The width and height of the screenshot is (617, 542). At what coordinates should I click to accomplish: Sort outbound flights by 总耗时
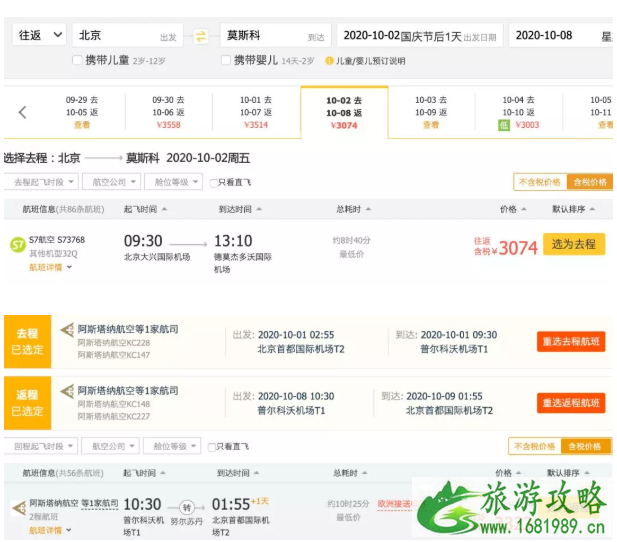[353, 209]
